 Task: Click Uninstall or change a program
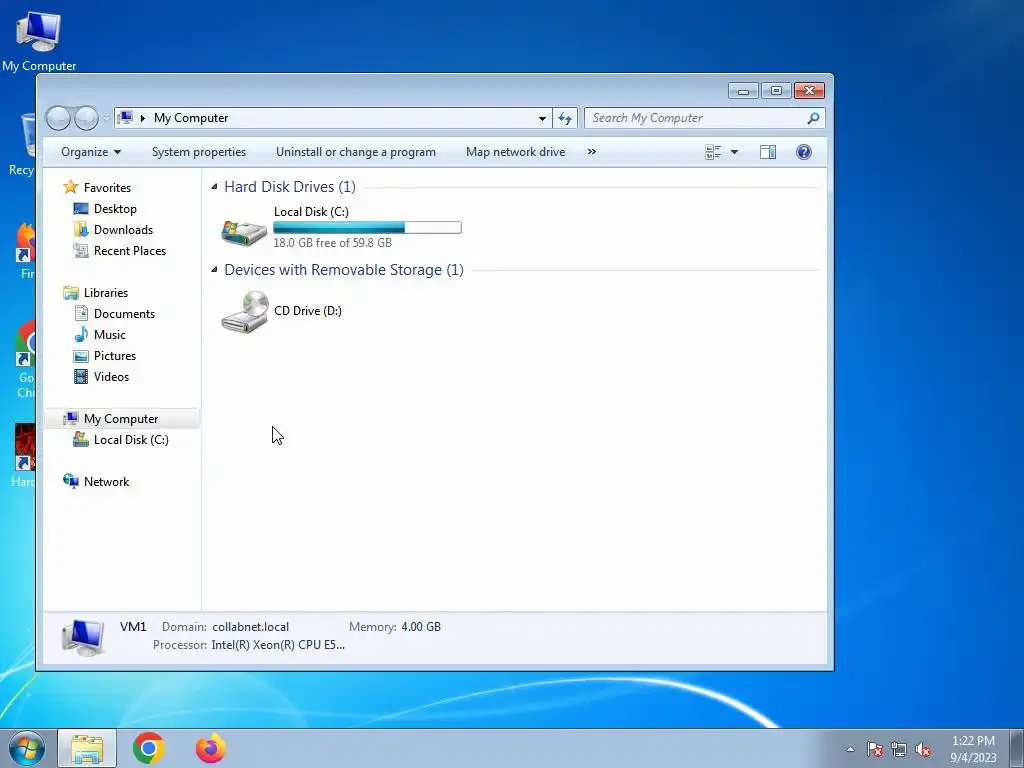coord(356,152)
